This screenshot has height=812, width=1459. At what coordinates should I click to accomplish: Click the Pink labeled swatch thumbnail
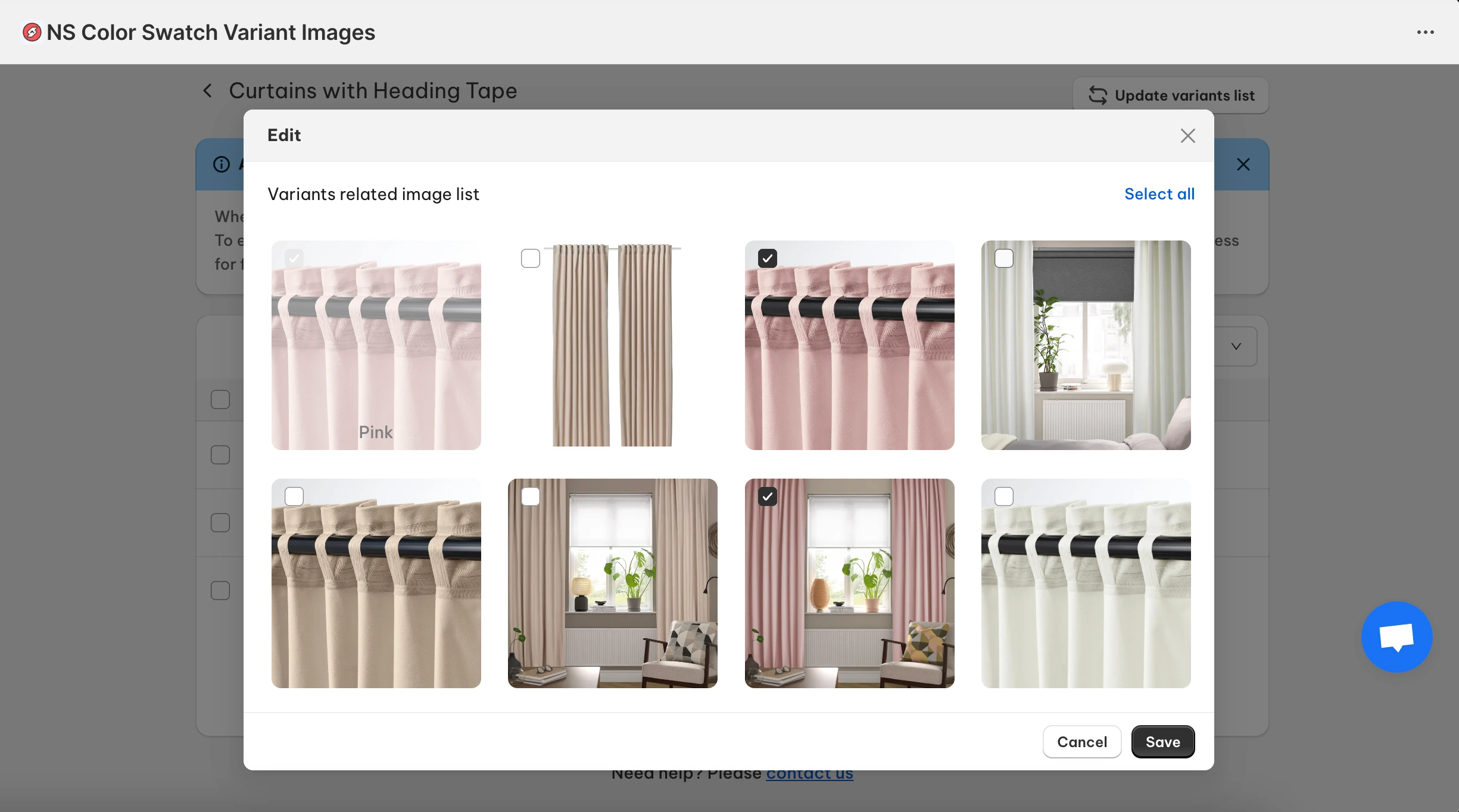(376, 345)
